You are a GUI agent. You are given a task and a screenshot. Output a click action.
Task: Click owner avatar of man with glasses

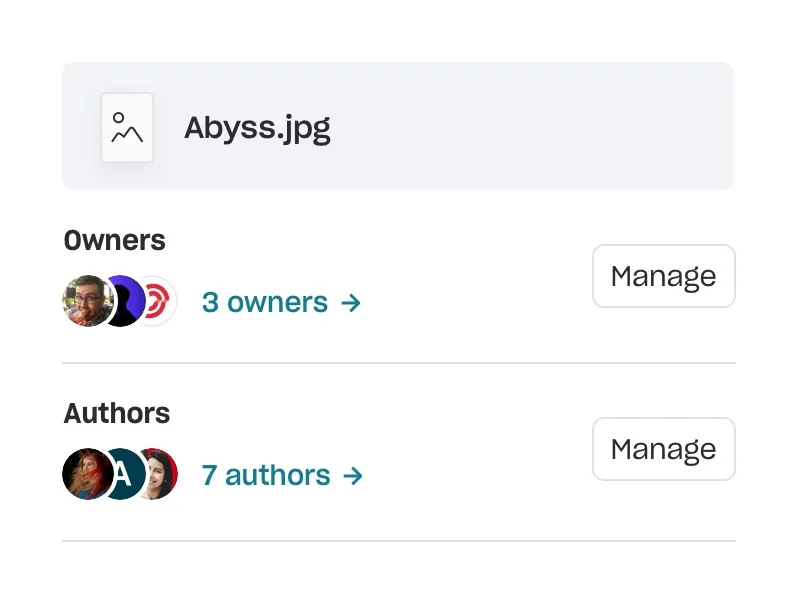click(x=87, y=301)
